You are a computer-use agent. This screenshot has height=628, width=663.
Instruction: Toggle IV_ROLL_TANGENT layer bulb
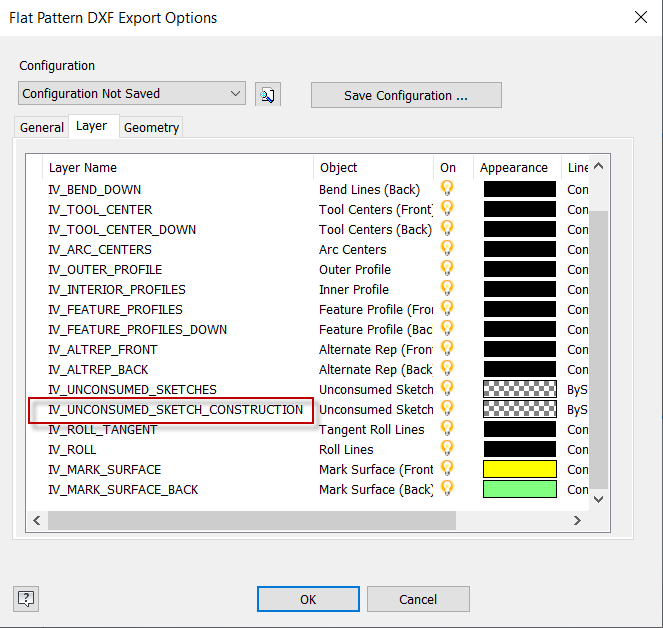pyautogui.click(x=447, y=428)
